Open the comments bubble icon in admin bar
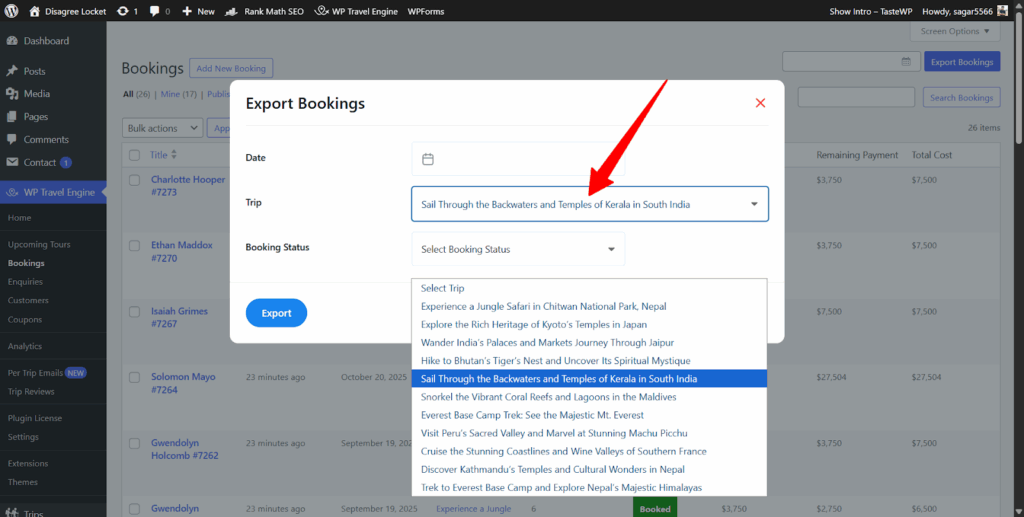1024x517 pixels. [153, 11]
